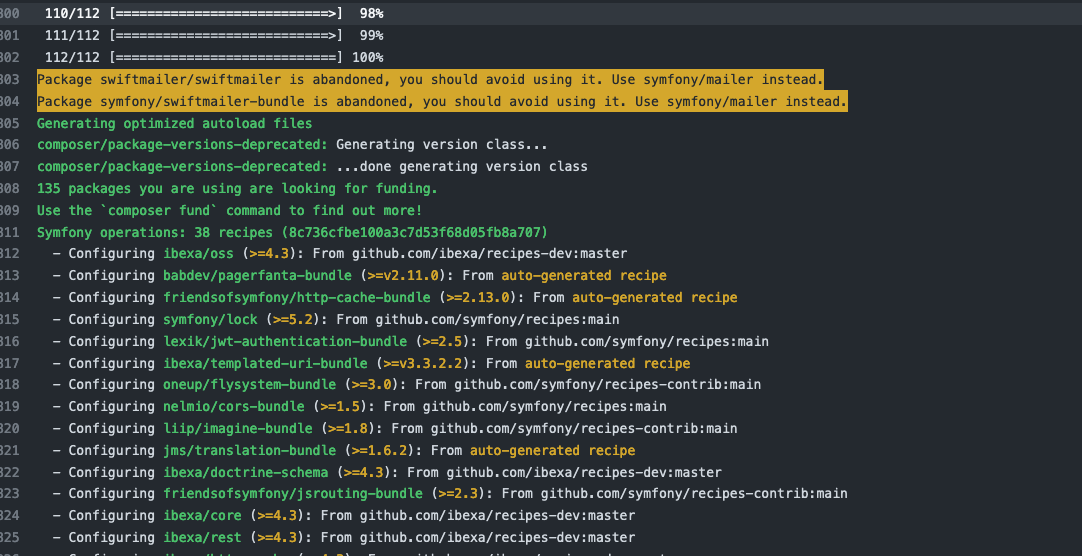
Task: Click the babdev/pagerfanta-bundle package name
Action: coord(257,275)
